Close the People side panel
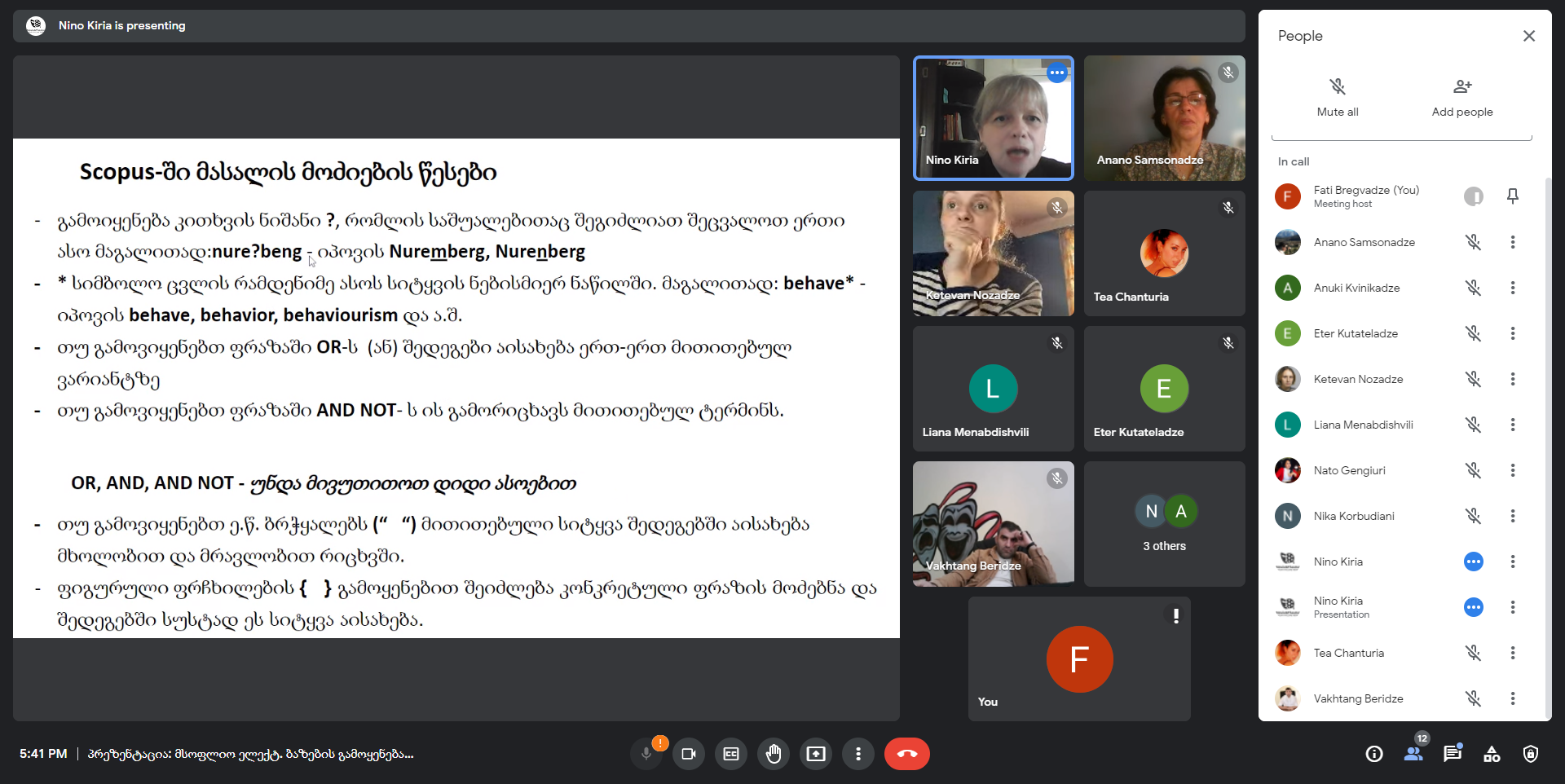 coord(1529,36)
